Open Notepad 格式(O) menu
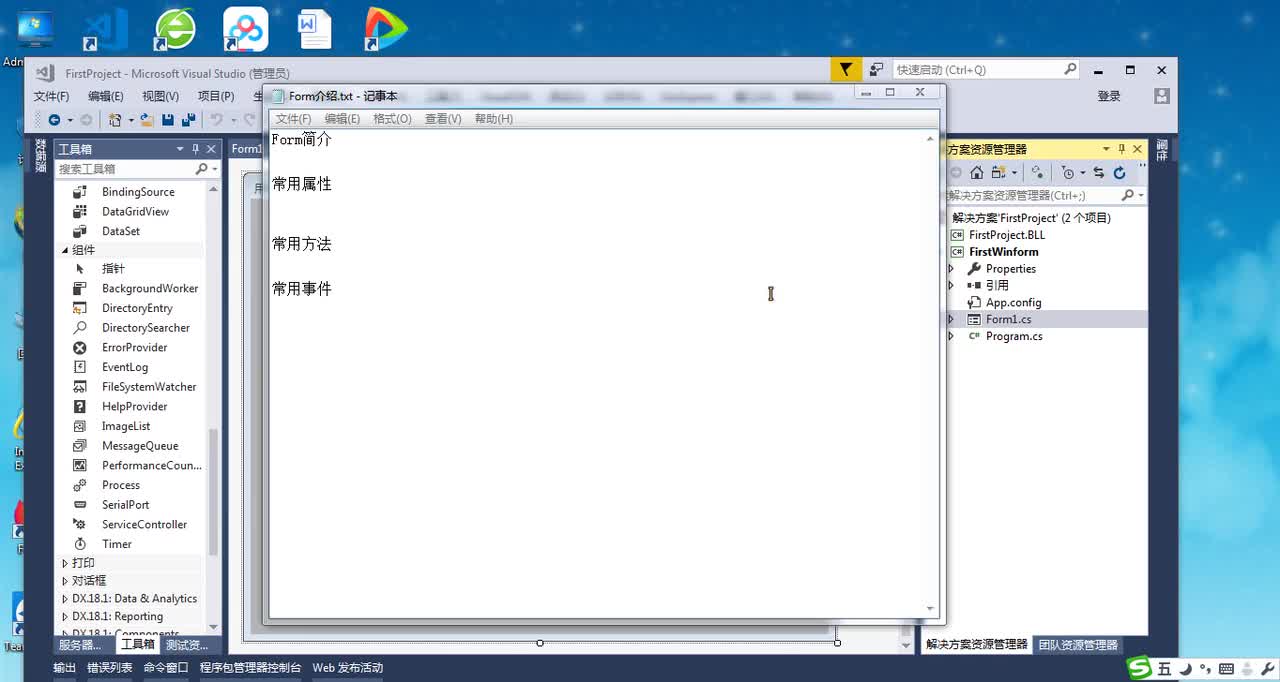The height and width of the screenshot is (682, 1280). [x=392, y=118]
